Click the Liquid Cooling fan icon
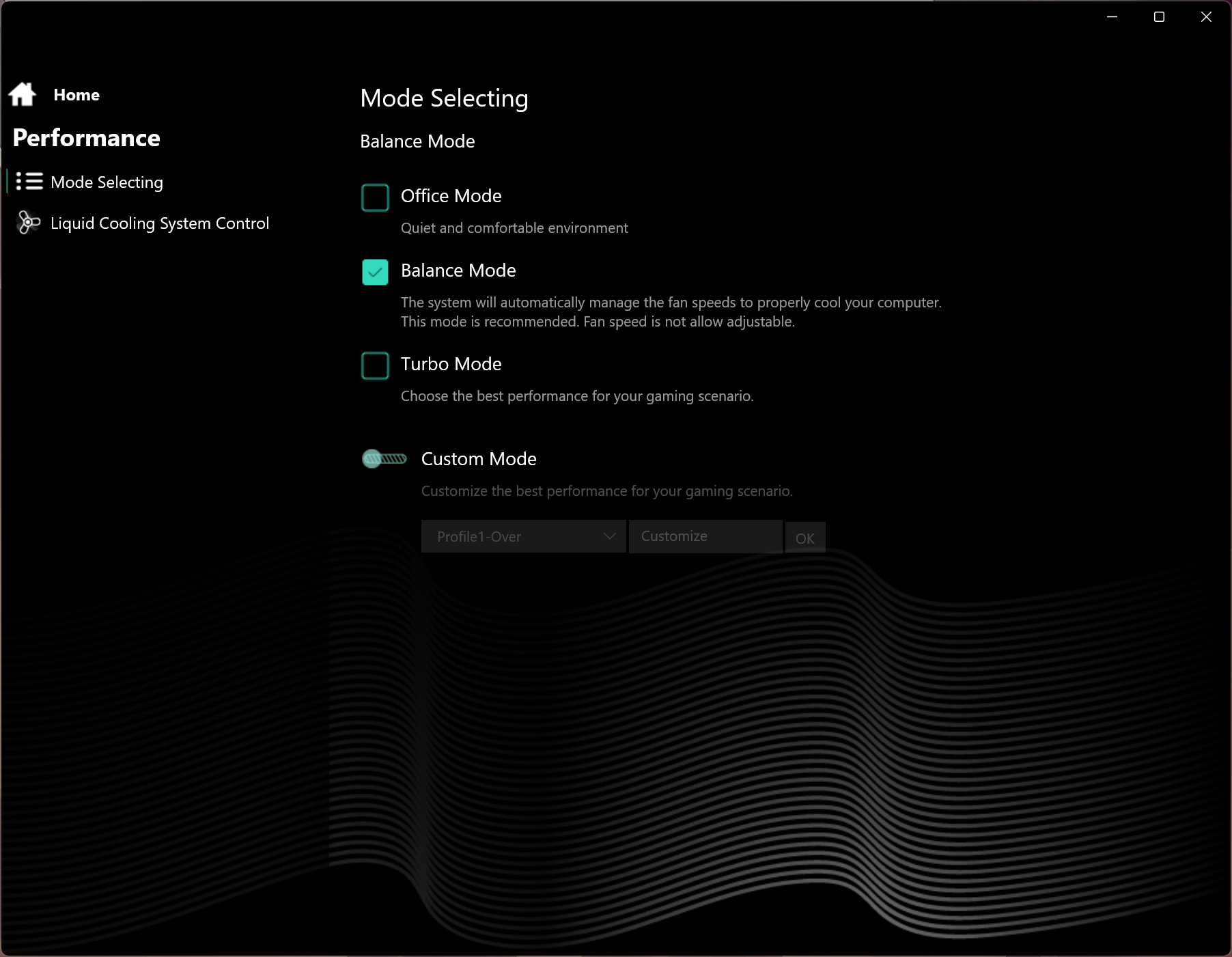This screenshot has width=1232, height=957. tap(29, 222)
